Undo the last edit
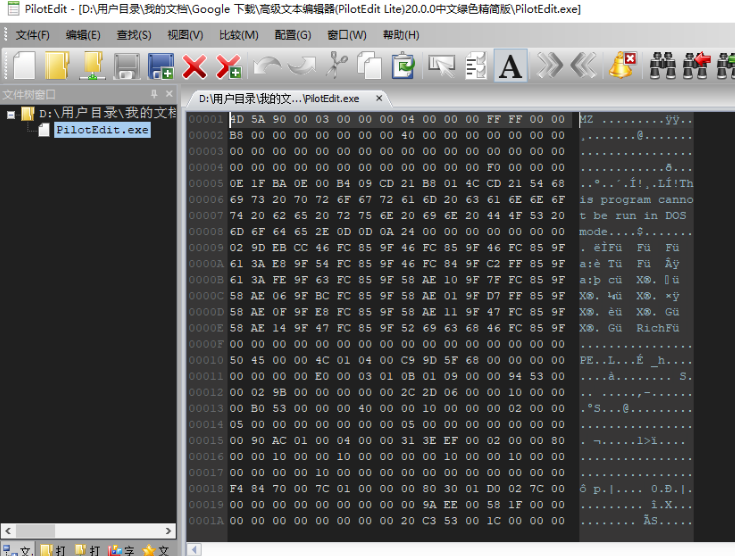Viewport: 735px width, 556px height. (x=267, y=66)
